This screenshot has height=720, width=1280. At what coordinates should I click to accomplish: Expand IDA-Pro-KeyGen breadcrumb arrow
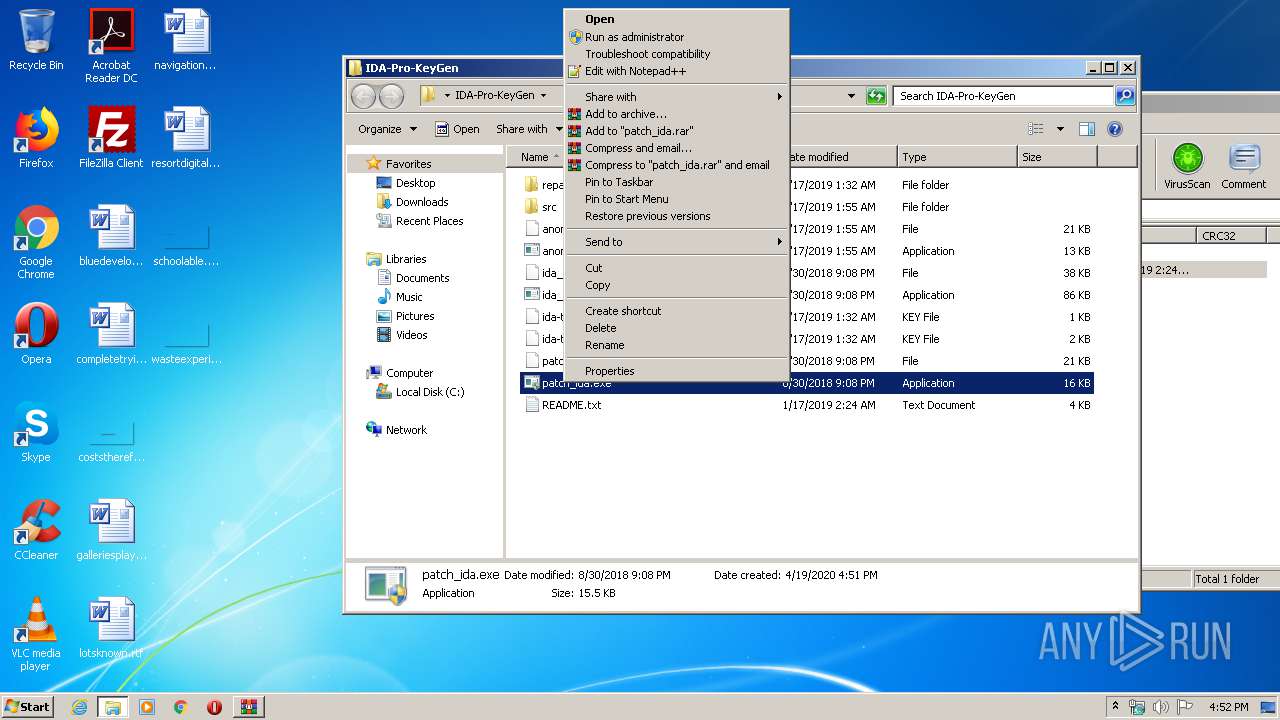[543, 96]
